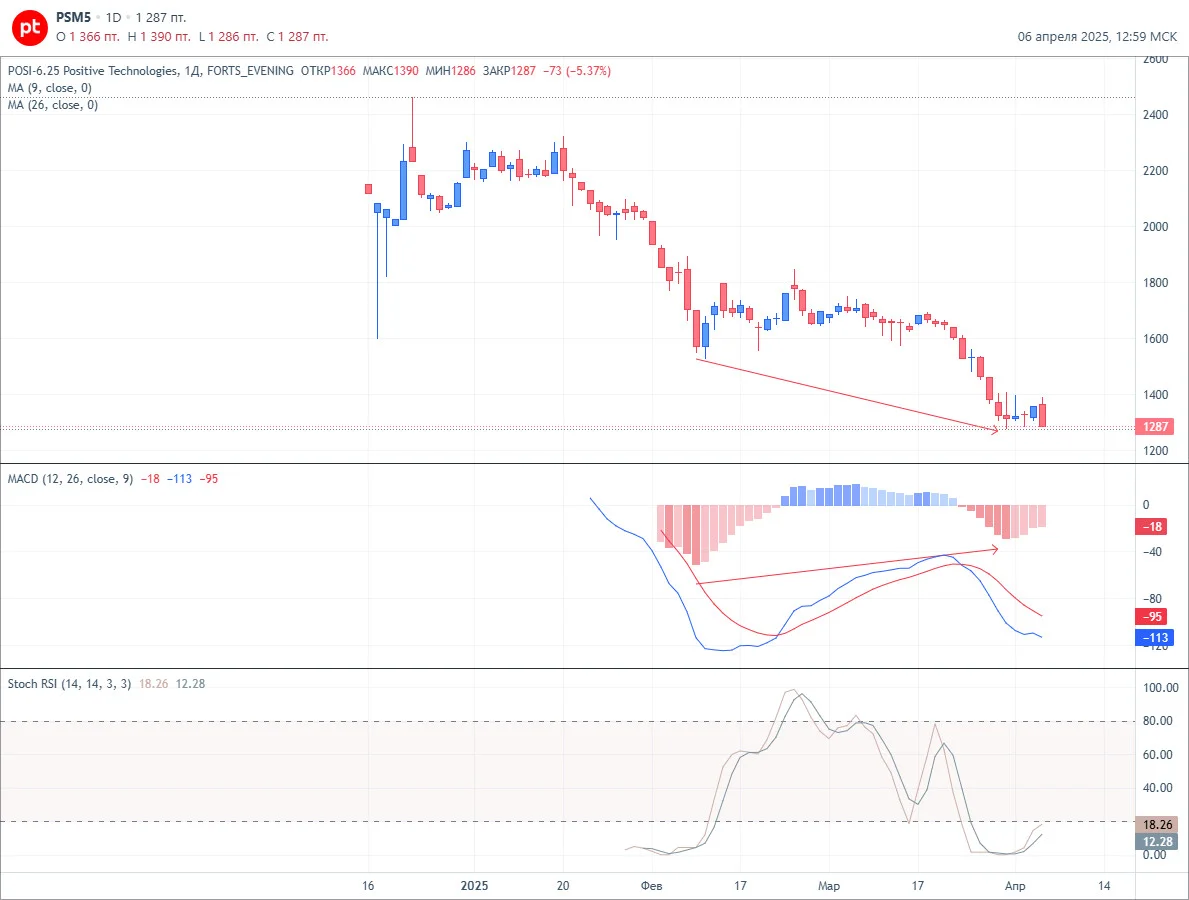
Task: Click the Мар month label on time axis
Action: pos(829,886)
